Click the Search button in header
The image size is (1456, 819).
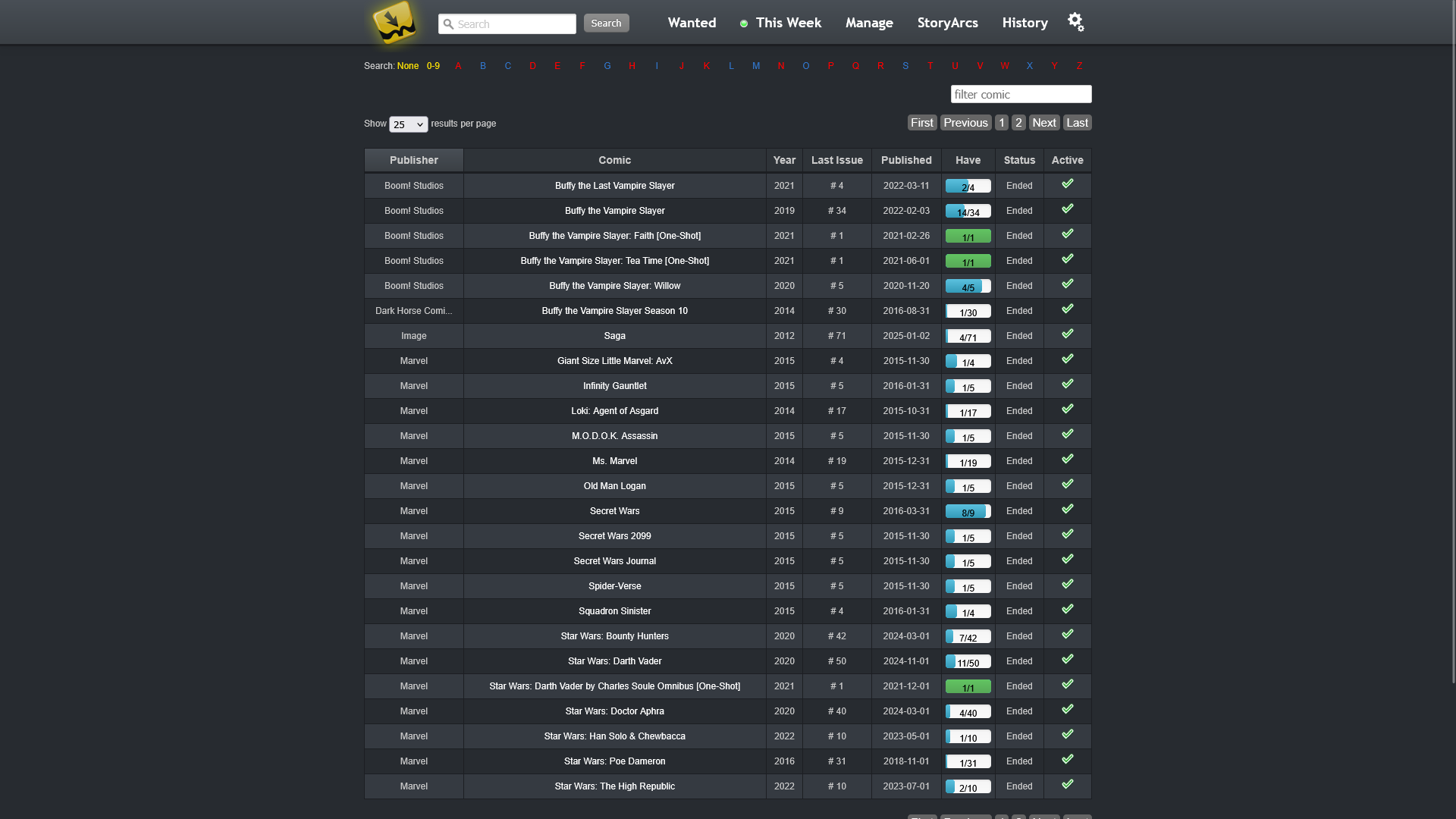click(x=606, y=24)
